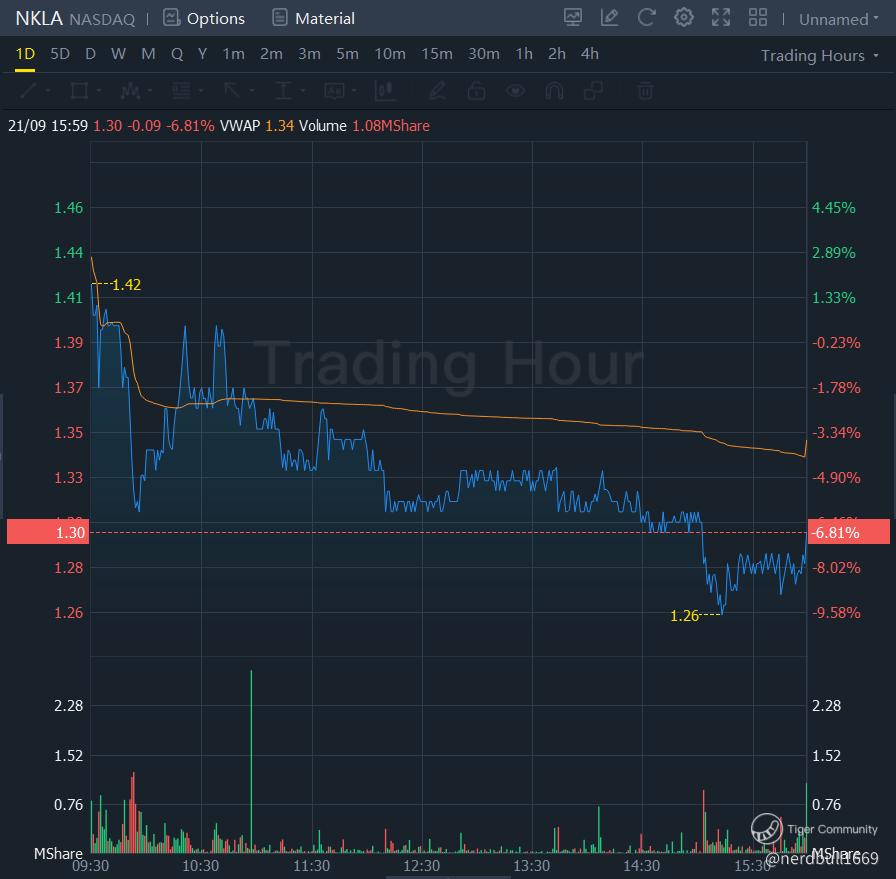The height and width of the screenshot is (879, 896).
Task: Click the 1.26 day low marker
Action: pos(685,616)
